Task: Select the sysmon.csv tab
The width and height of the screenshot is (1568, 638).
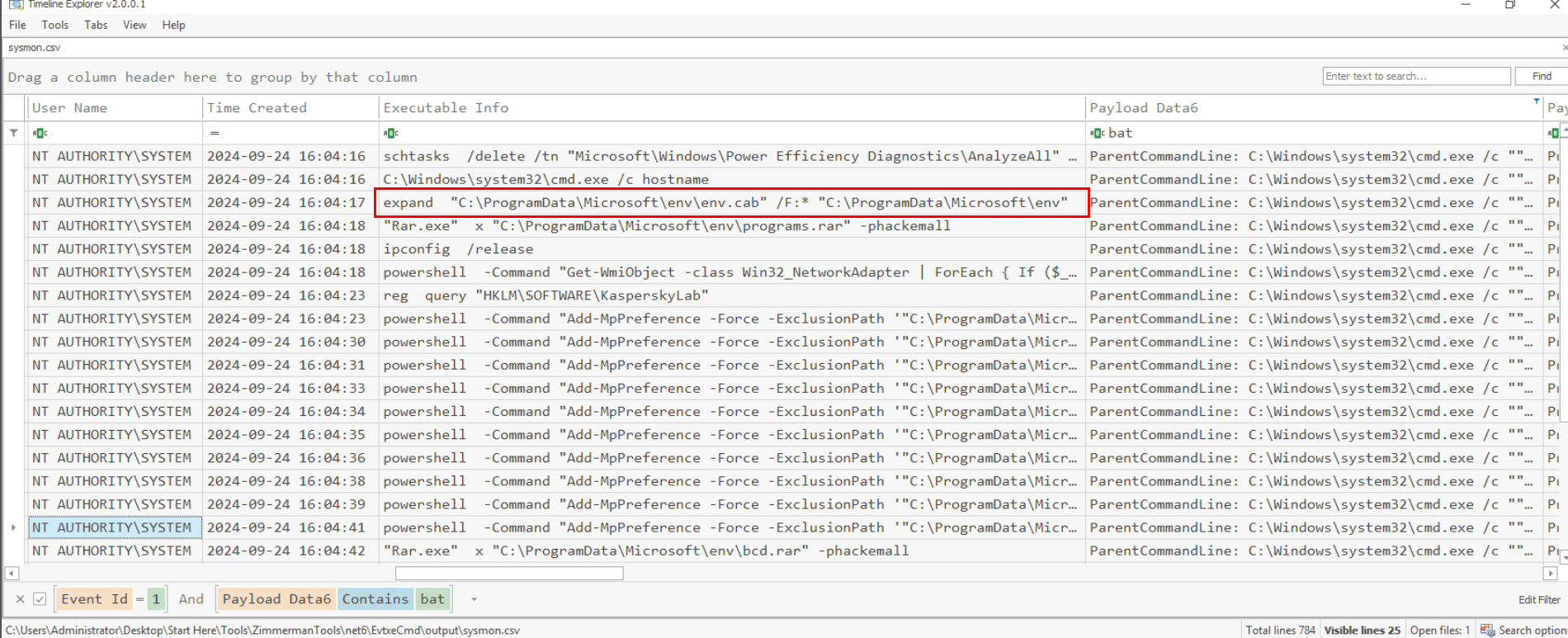Action: pos(35,48)
